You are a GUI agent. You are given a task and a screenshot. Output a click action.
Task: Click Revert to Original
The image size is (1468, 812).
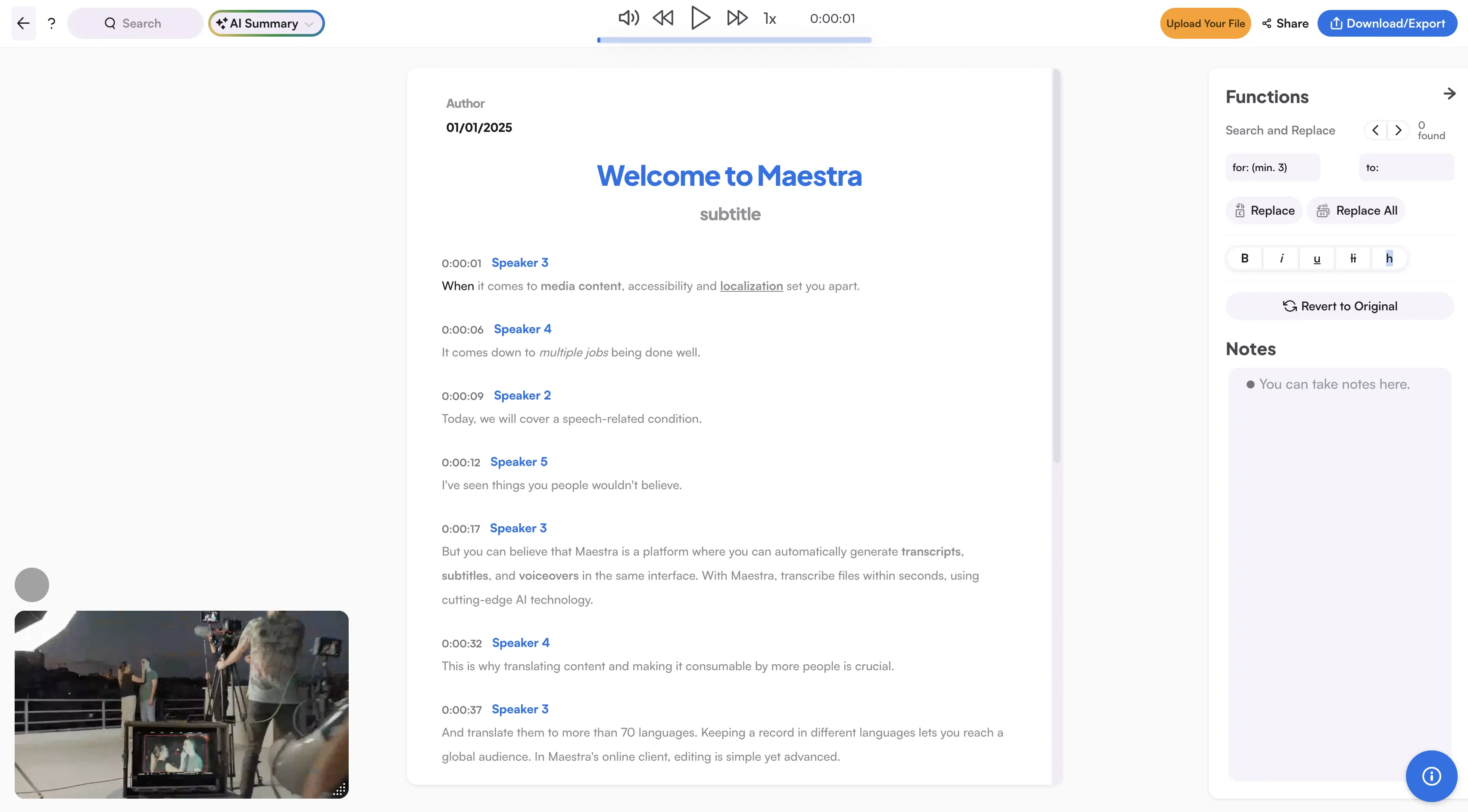(x=1339, y=306)
